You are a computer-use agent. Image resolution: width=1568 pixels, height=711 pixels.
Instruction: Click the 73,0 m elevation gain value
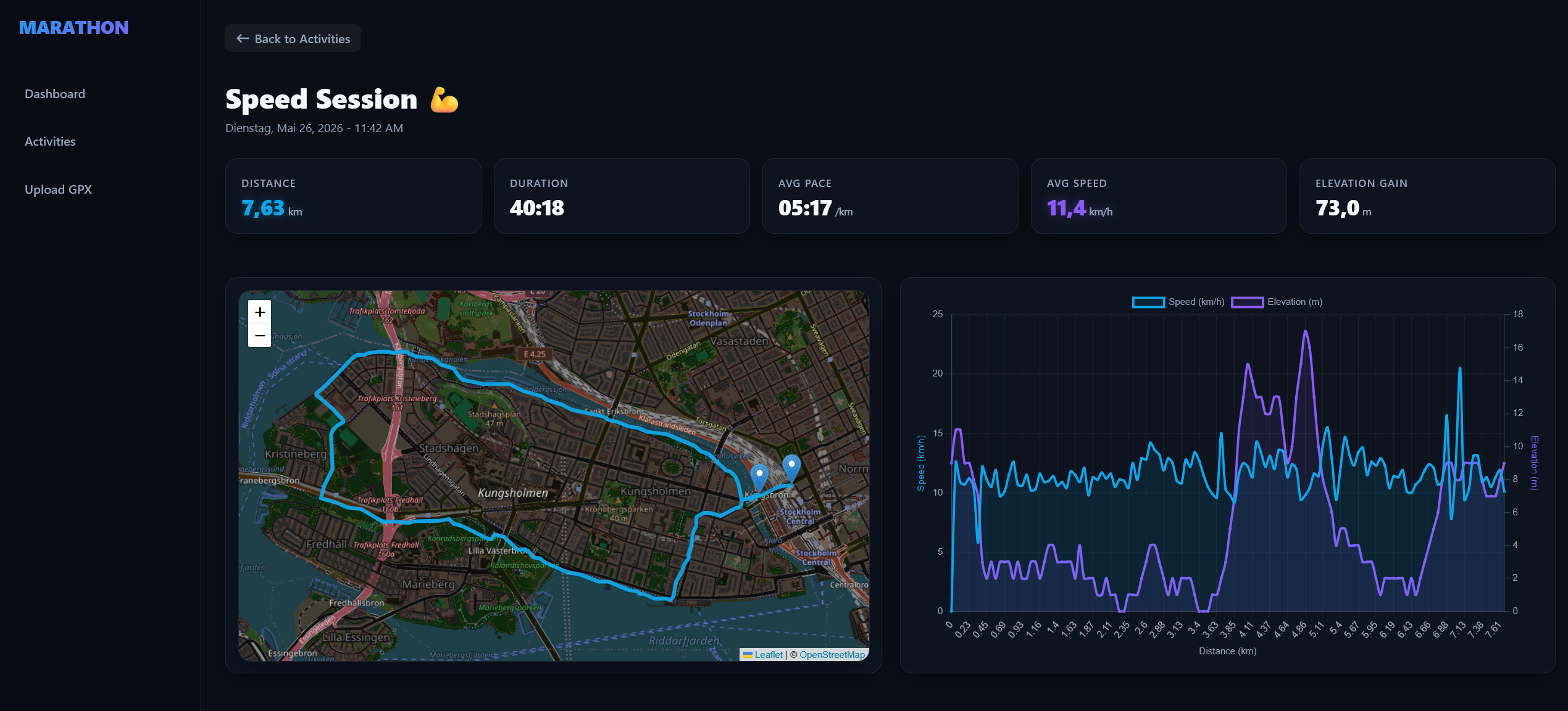(x=1343, y=209)
